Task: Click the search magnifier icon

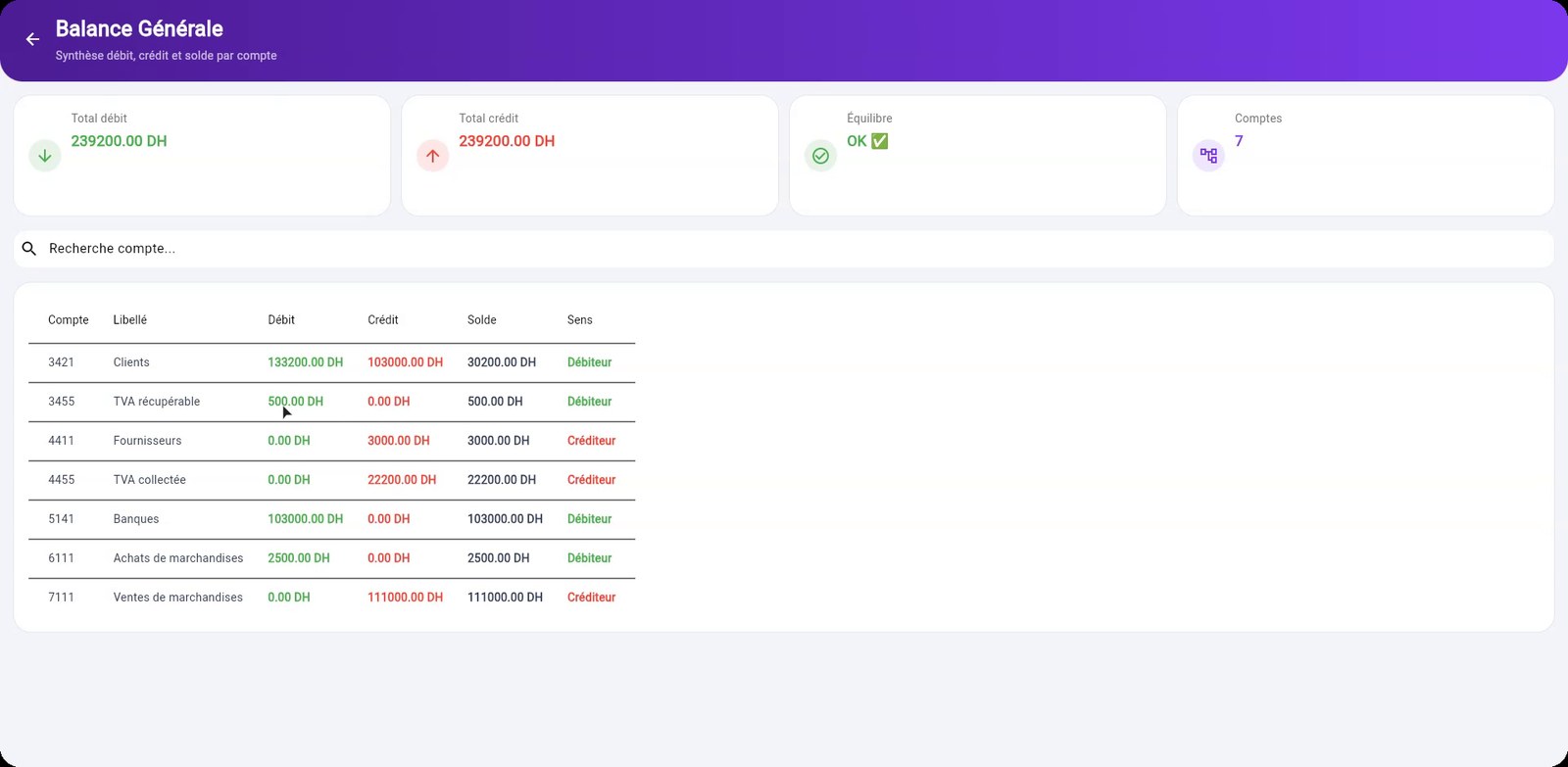Action: [29, 249]
